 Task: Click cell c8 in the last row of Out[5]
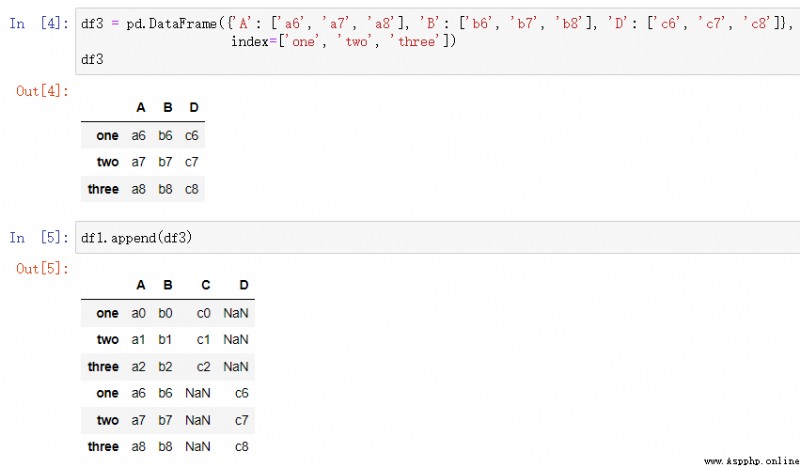(242, 447)
